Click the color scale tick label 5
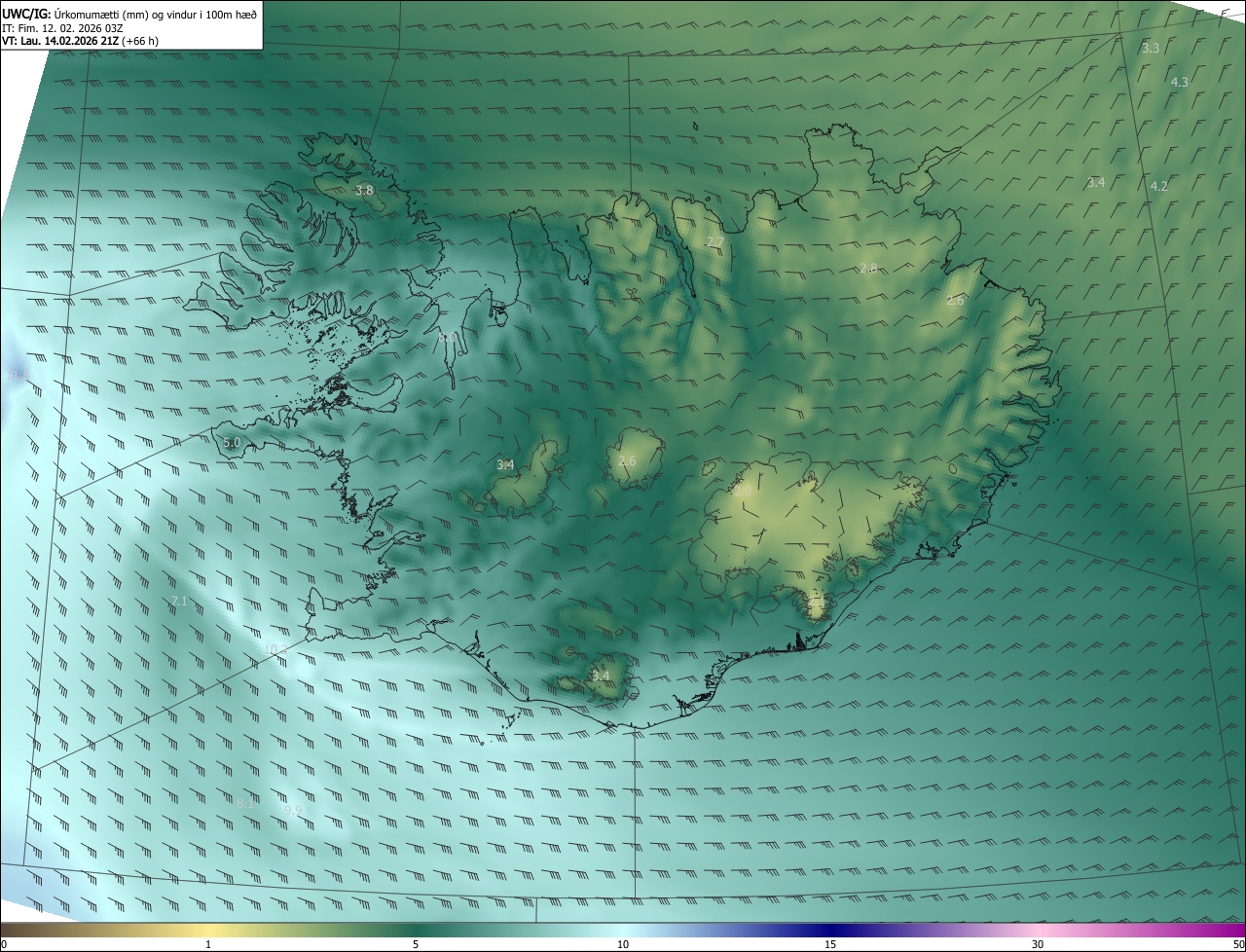Screen dimensions: 1246x952 click(x=416, y=944)
